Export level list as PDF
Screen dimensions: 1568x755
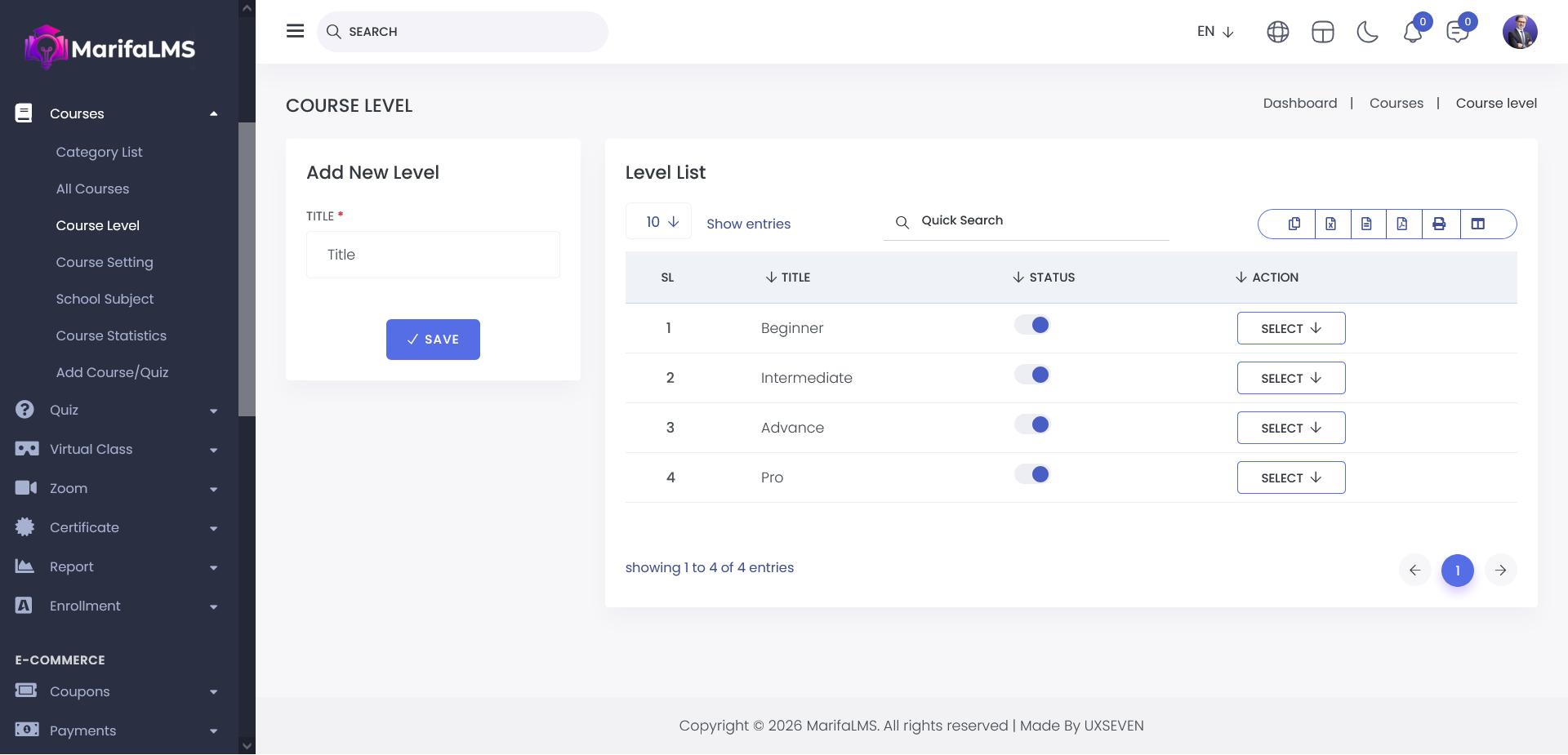tap(1402, 224)
